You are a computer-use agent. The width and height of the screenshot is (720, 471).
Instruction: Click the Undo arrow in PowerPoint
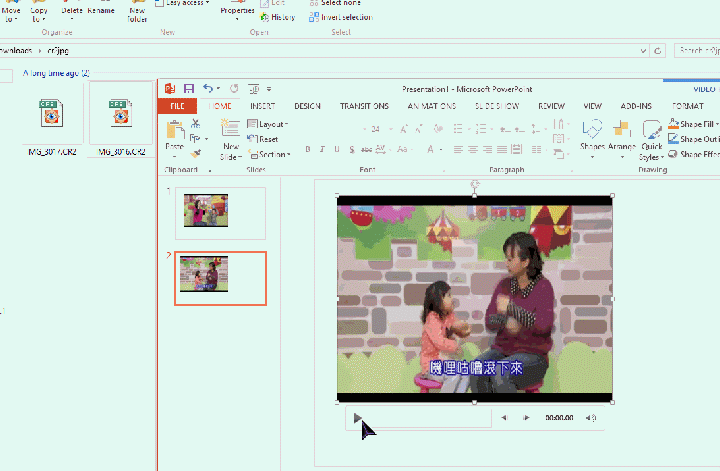pyautogui.click(x=208, y=88)
